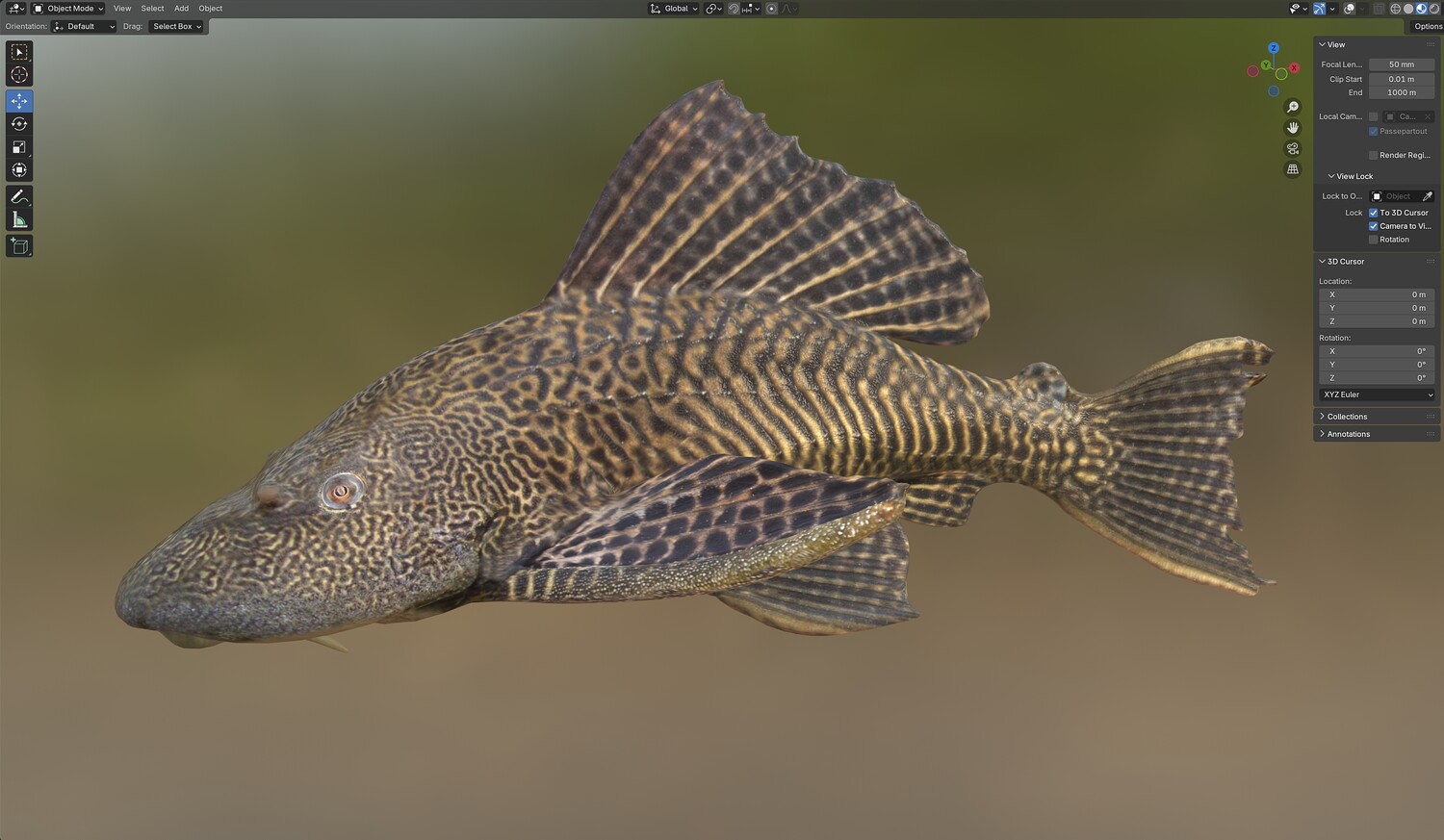Switch perspective/orthographic with the grid icon

(1293, 169)
